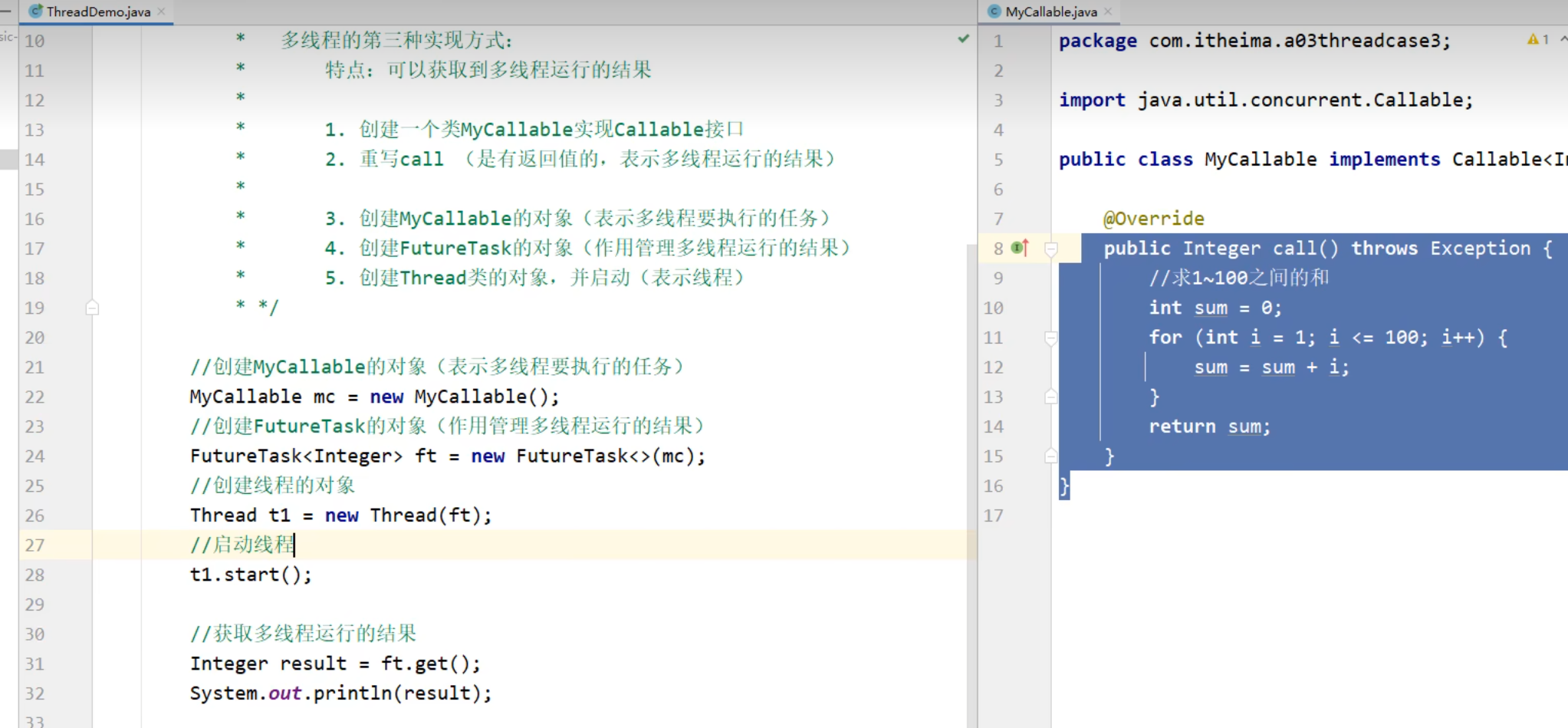Click the FutureTask<Integer> type on line 24
The width and height of the screenshot is (1568, 728).
[295, 456]
